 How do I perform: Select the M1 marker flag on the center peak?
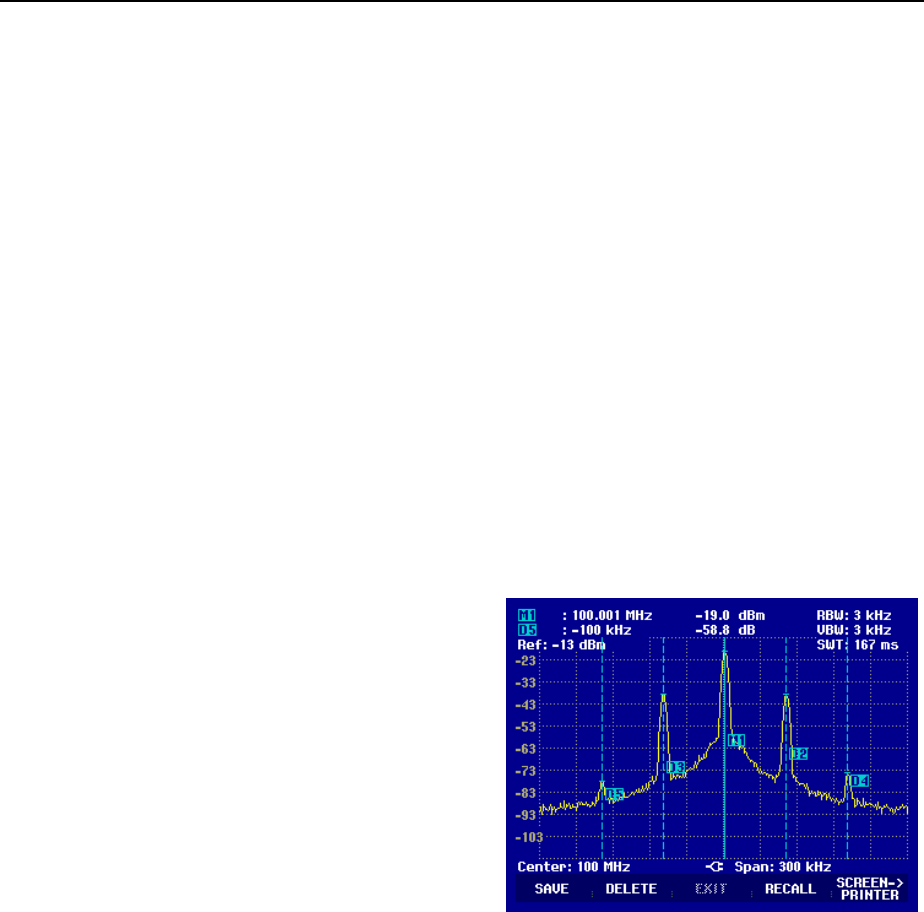pos(736,741)
